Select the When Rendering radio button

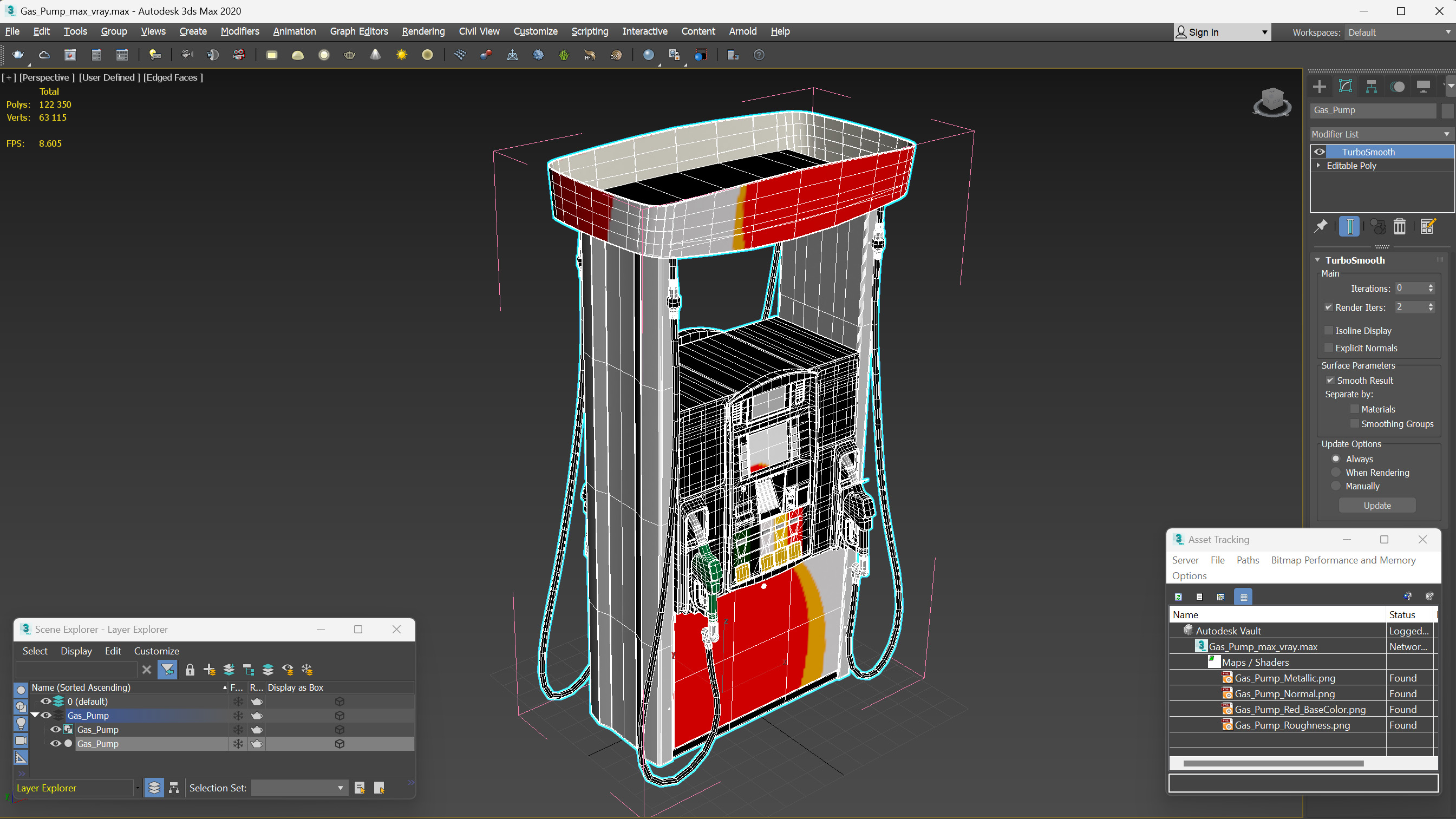click(x=1336, y=473)
